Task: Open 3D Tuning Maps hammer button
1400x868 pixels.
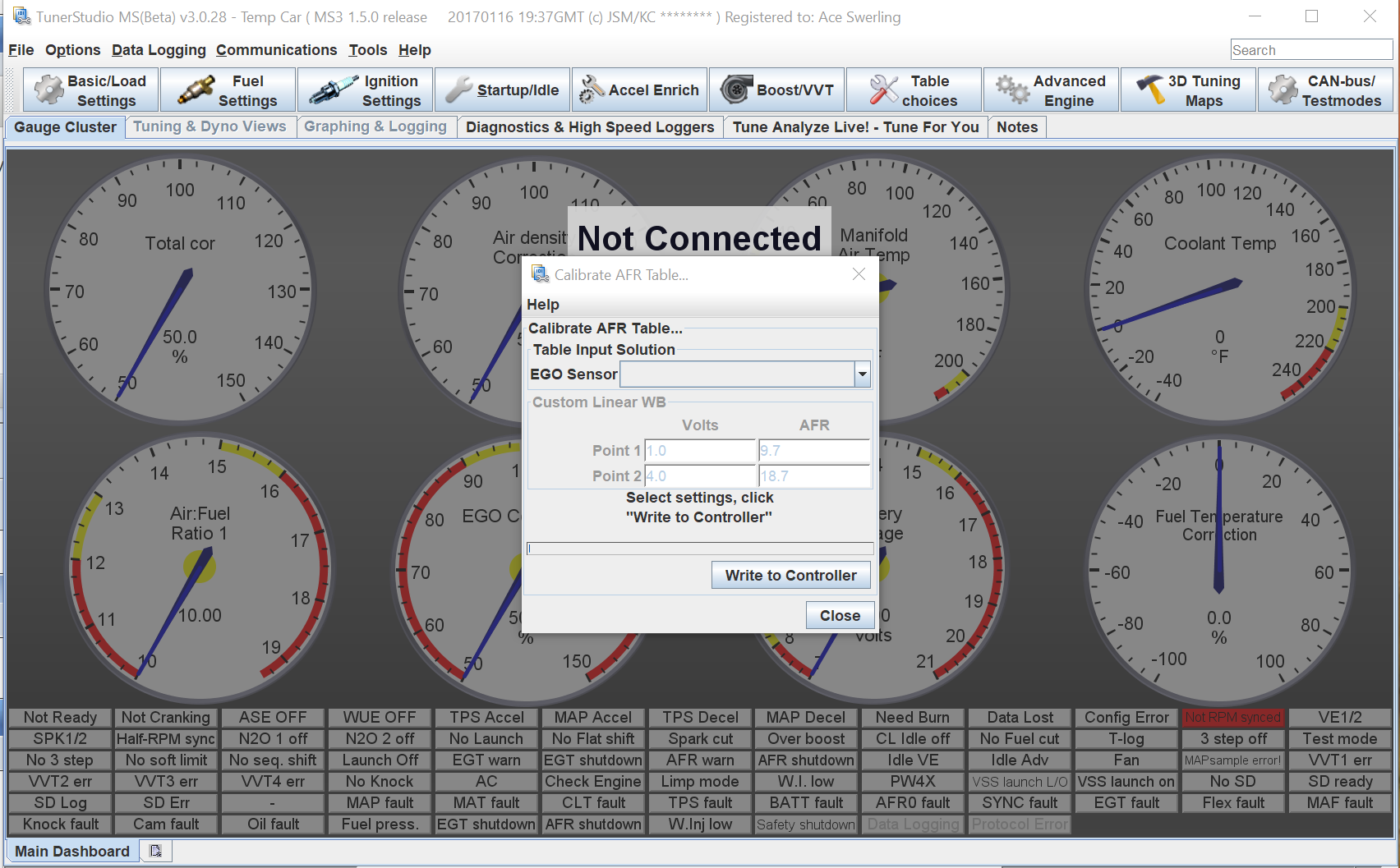Action: click(1188, 90)
